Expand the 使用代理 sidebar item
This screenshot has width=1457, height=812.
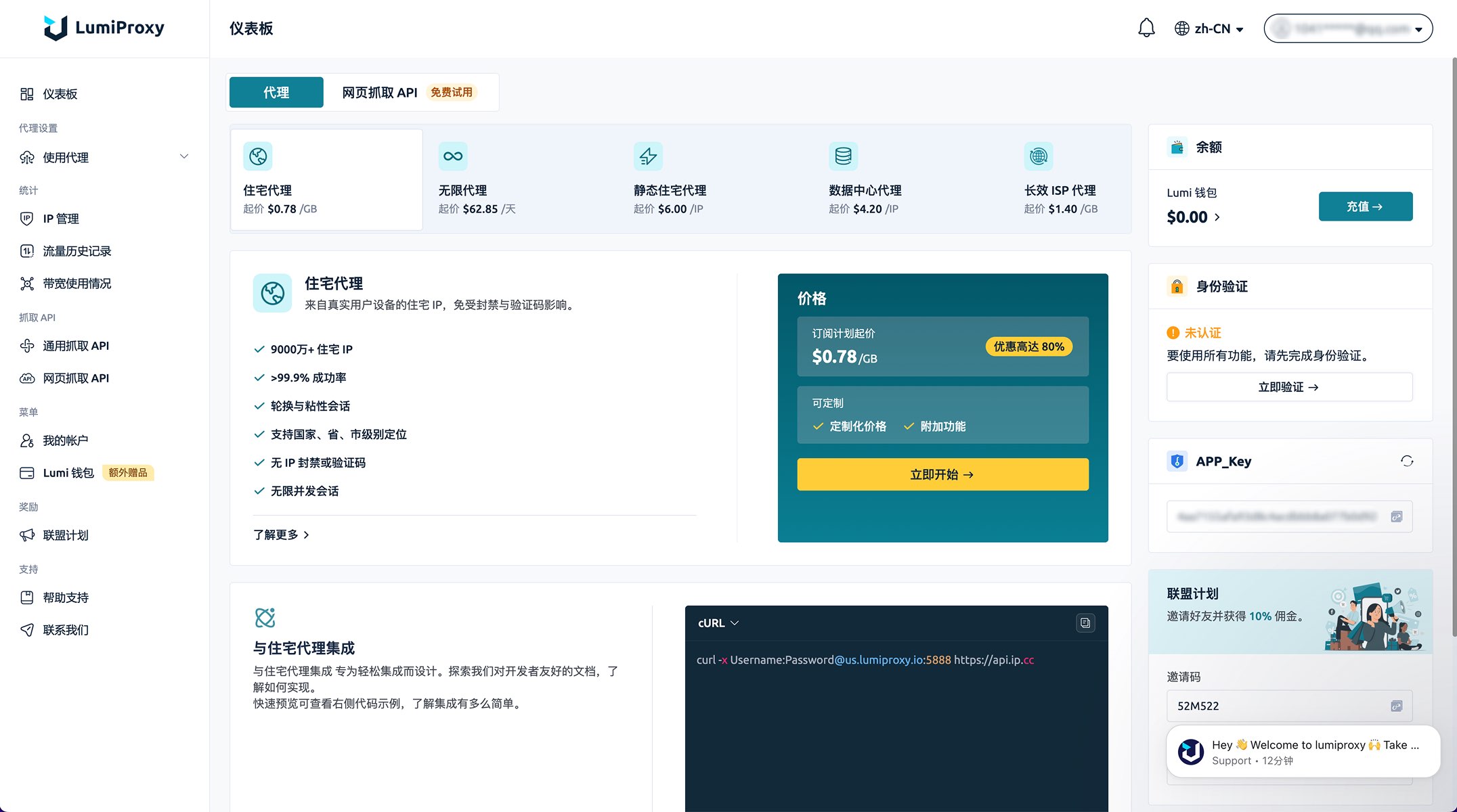pos(104,158)
